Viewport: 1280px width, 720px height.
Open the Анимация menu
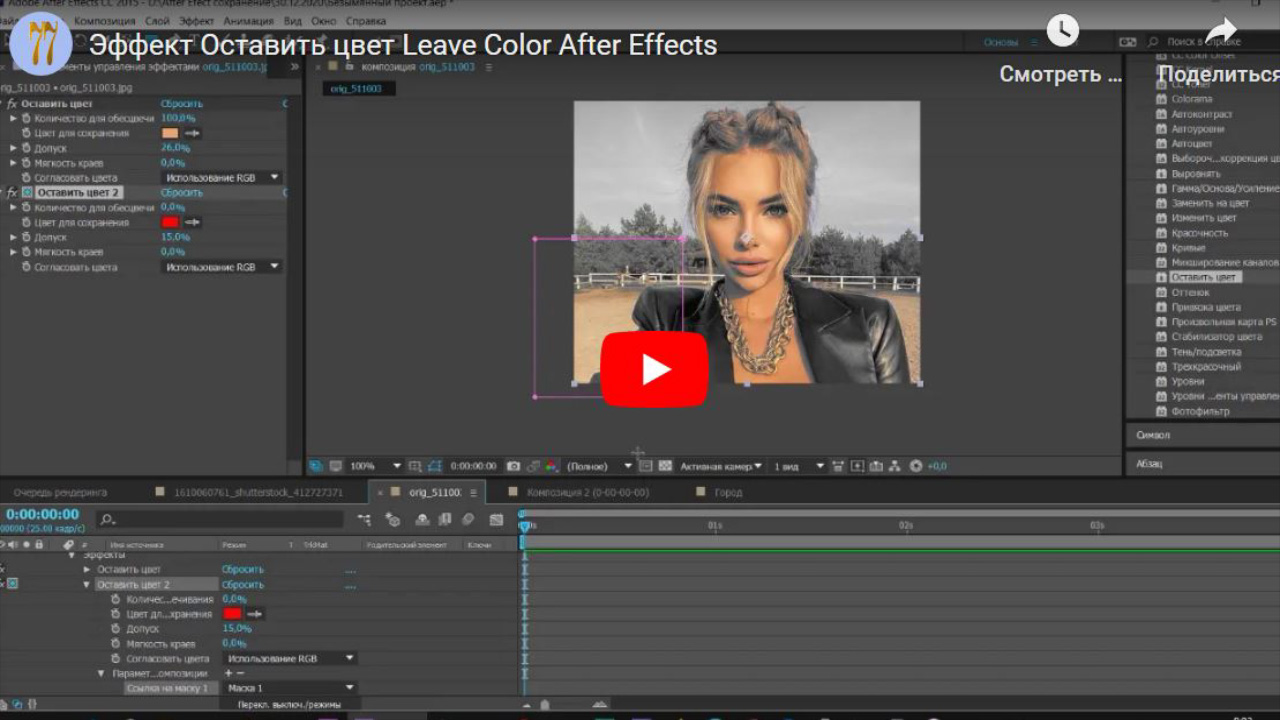coord(250,20)
